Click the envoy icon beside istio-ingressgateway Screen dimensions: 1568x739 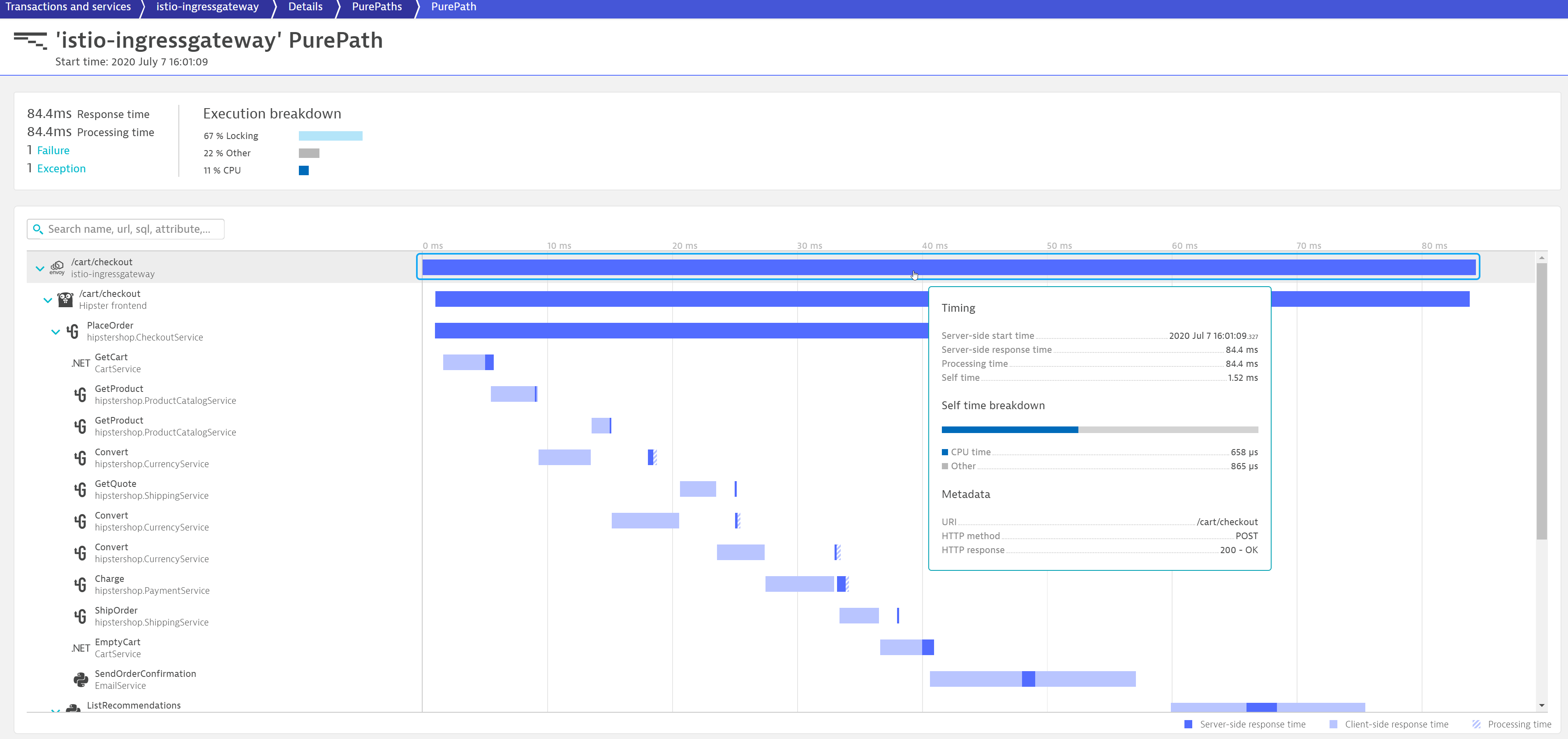[57, 267]
